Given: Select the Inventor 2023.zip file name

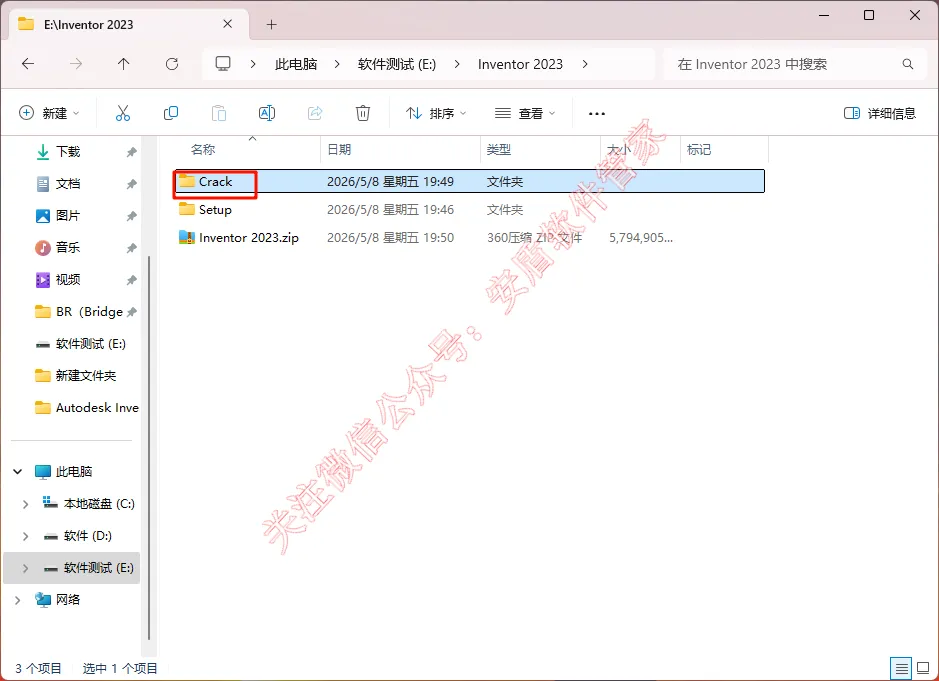Looking at the screenshot, I should 249,238.
